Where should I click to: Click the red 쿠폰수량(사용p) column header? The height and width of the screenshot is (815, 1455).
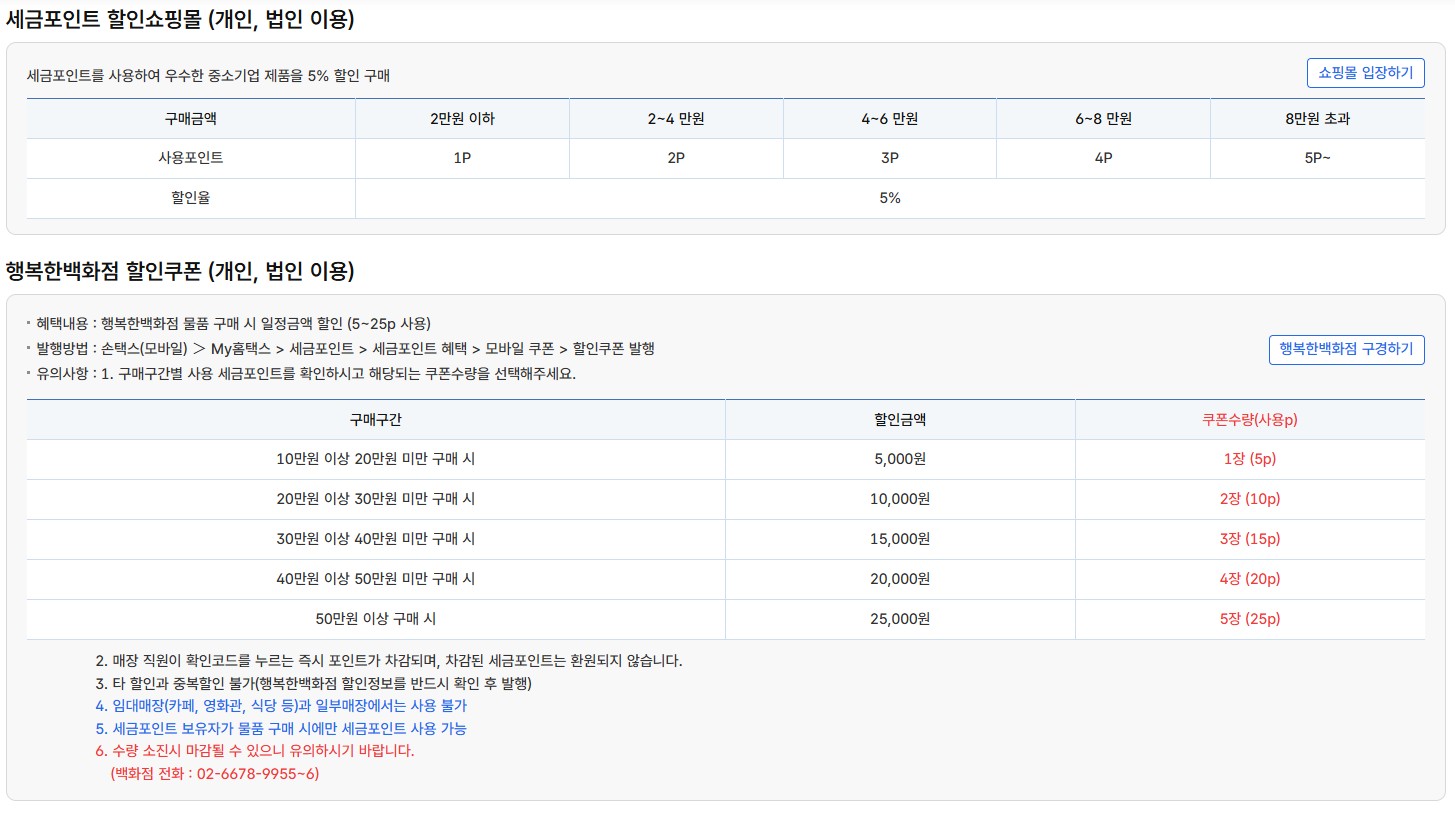click(x=1248, y=419)
